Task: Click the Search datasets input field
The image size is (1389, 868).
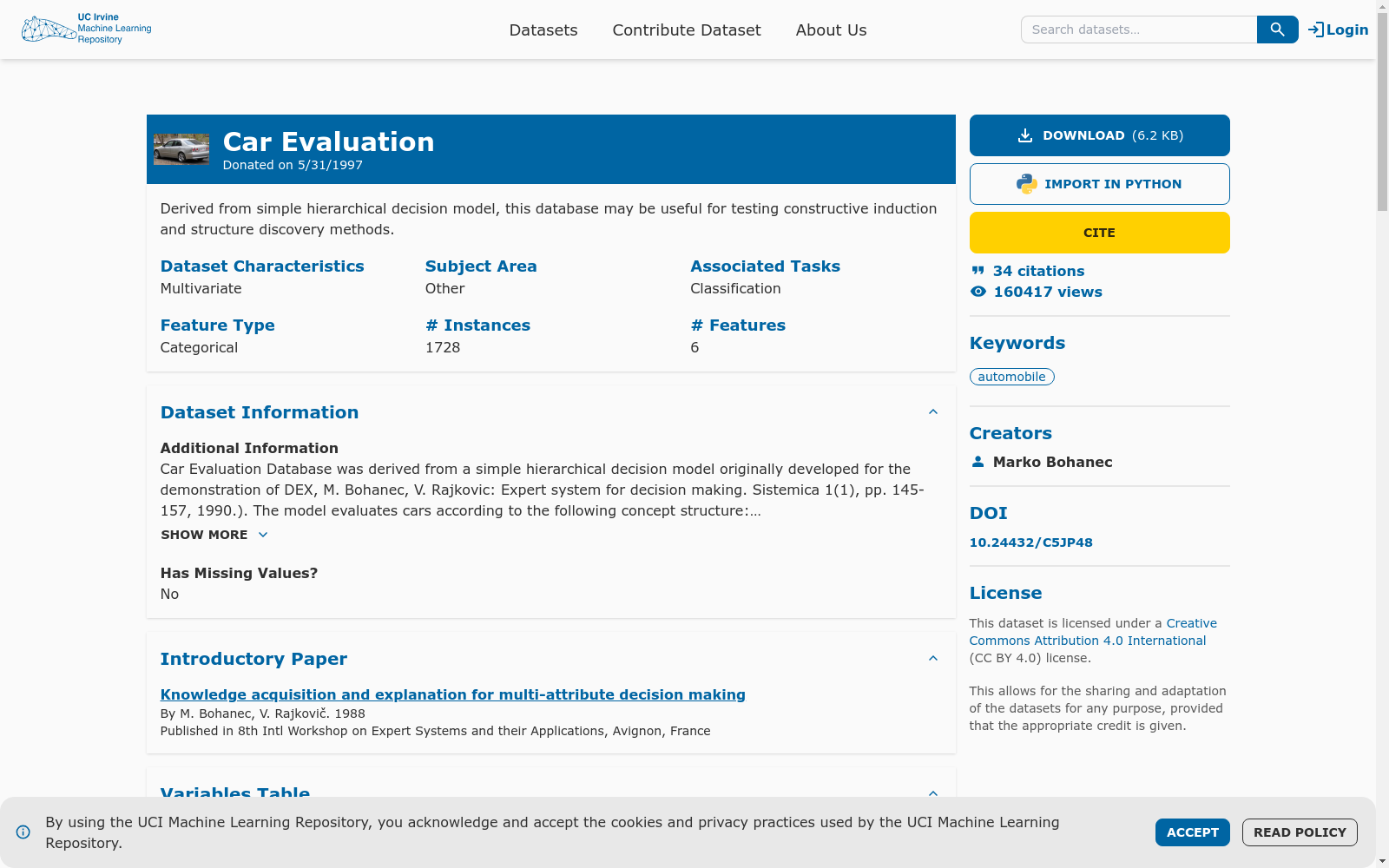Action: click(x=1139, y=30)
